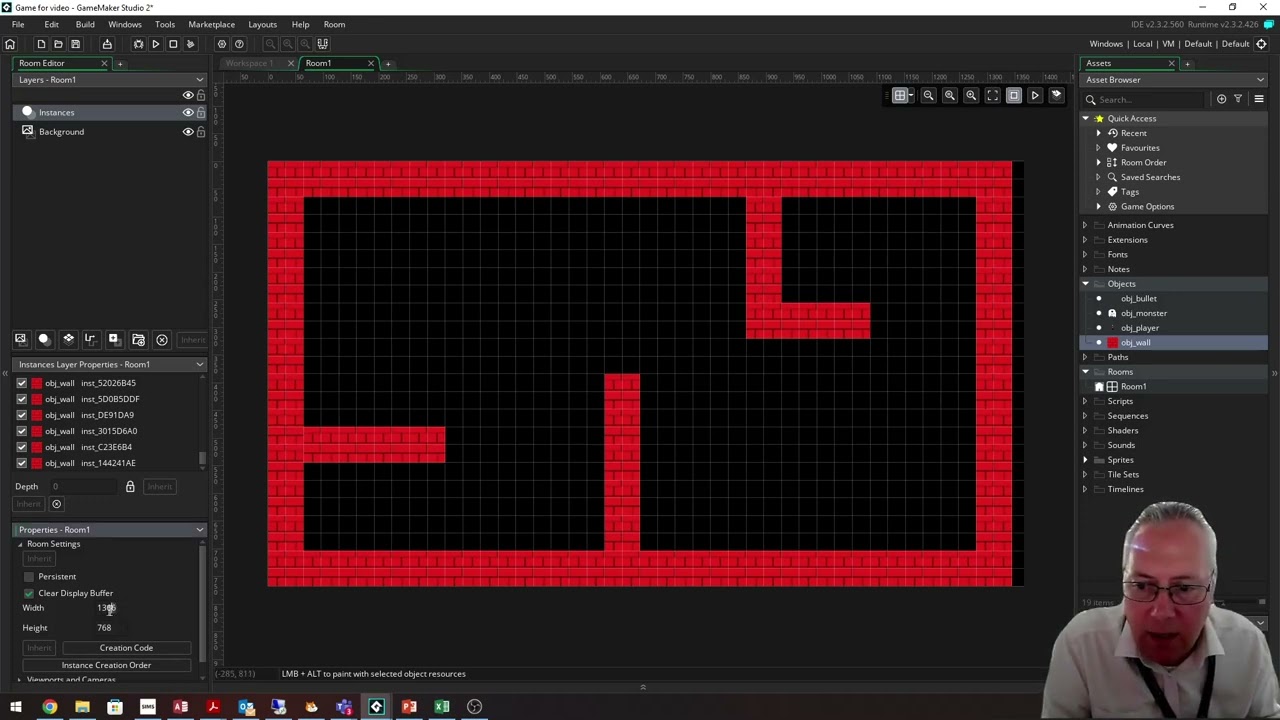
Task: Collapse the Layers - Room1 panel
Action: coord(199,80)
